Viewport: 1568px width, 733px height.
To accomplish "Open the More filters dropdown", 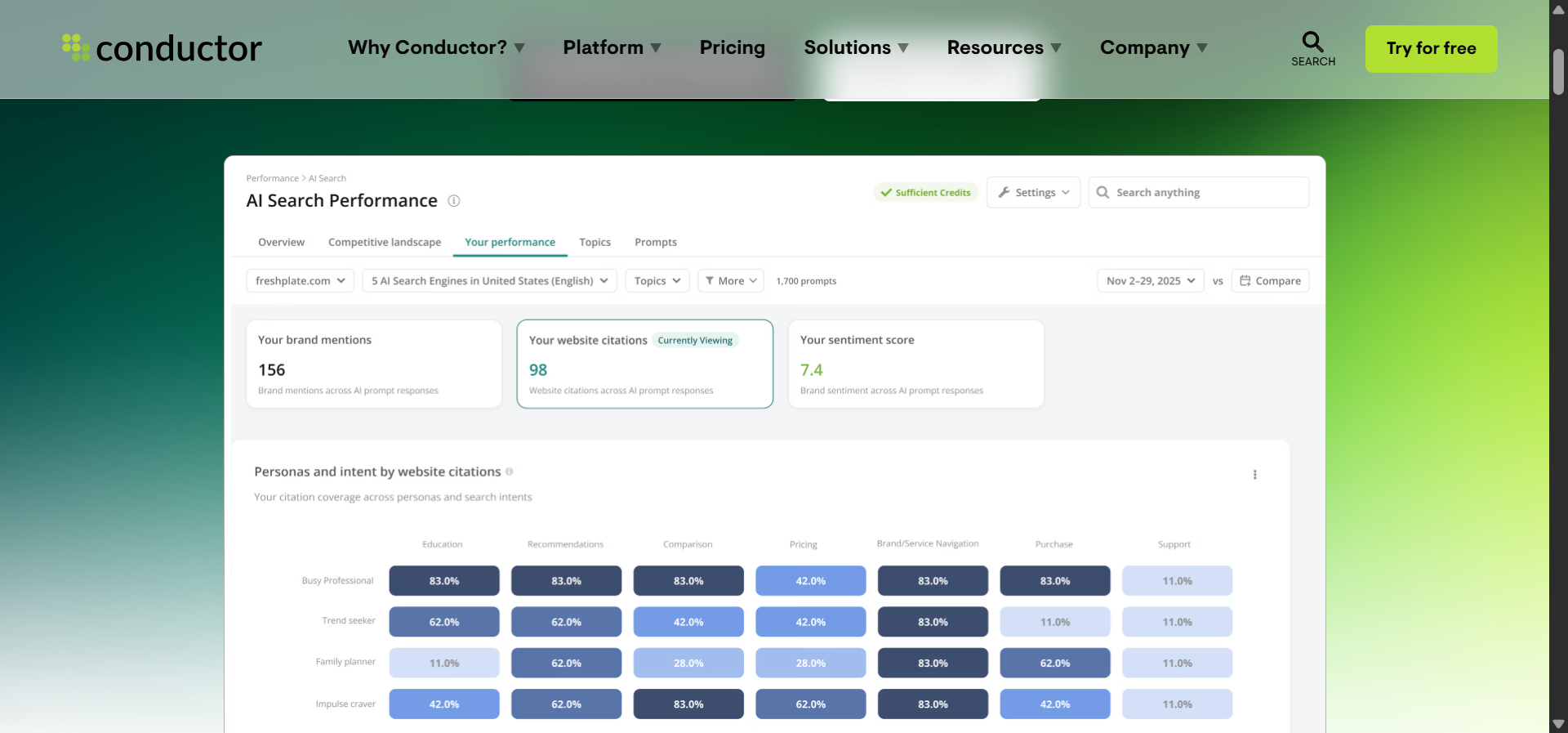I will (x=731, y=280).
